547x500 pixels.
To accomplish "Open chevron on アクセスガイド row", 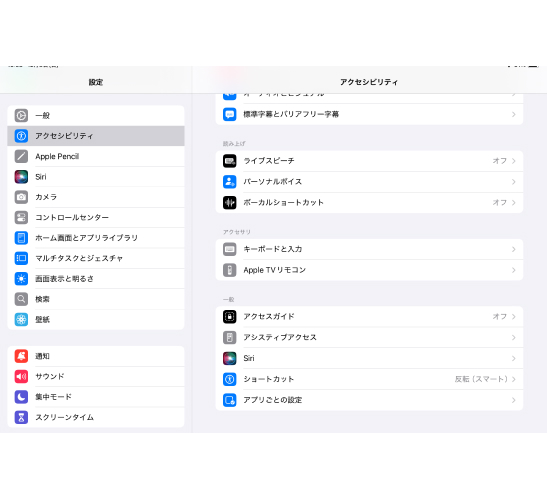I will [x=514, y=316].
